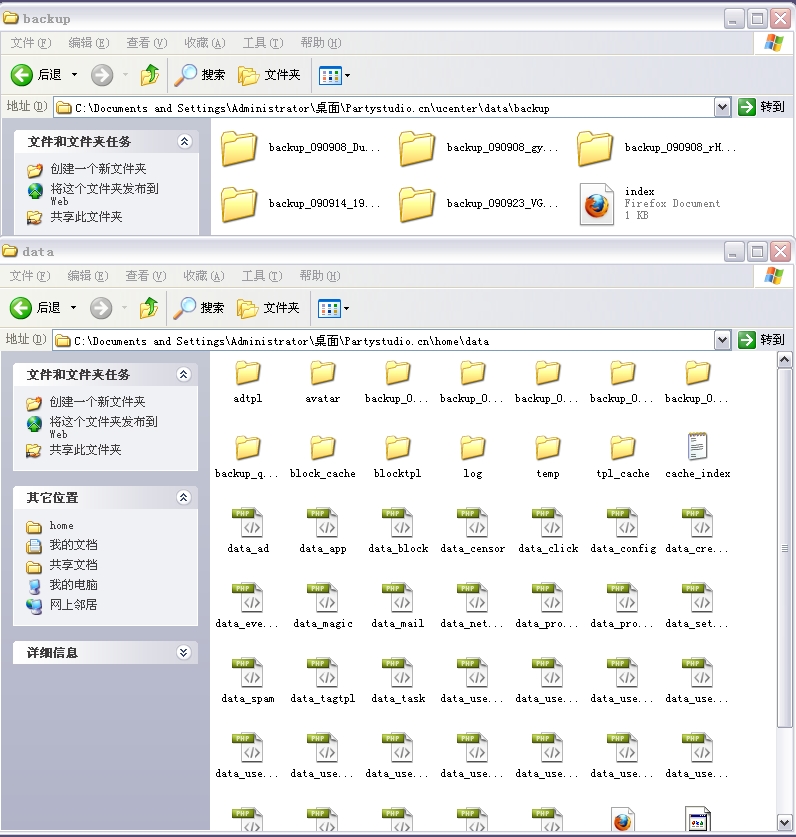Screen dimensions: 796x837
Task: Select block_cache folder
Action: [322, 457]
